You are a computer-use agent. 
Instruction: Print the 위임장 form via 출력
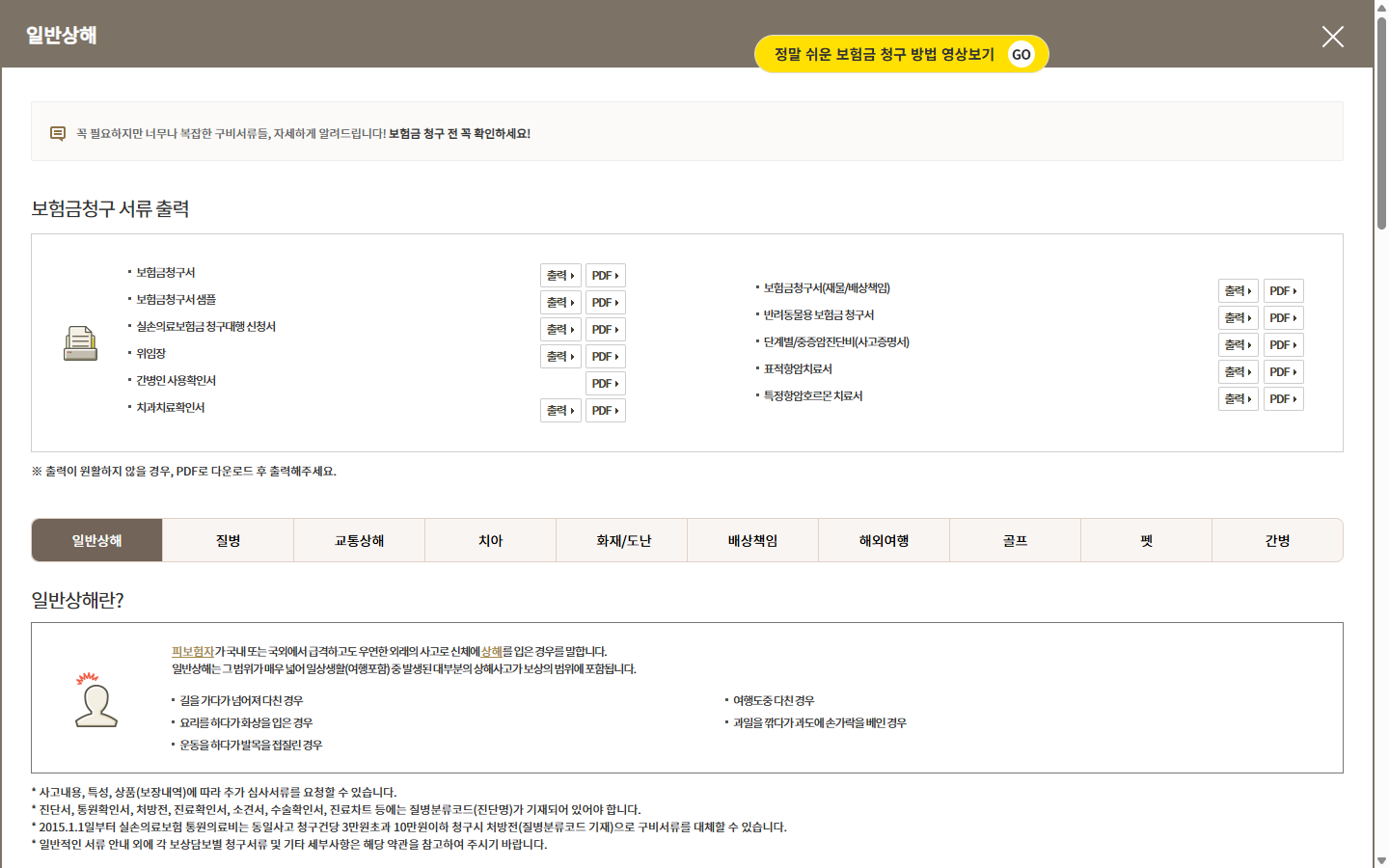click(x=560, y=357)
